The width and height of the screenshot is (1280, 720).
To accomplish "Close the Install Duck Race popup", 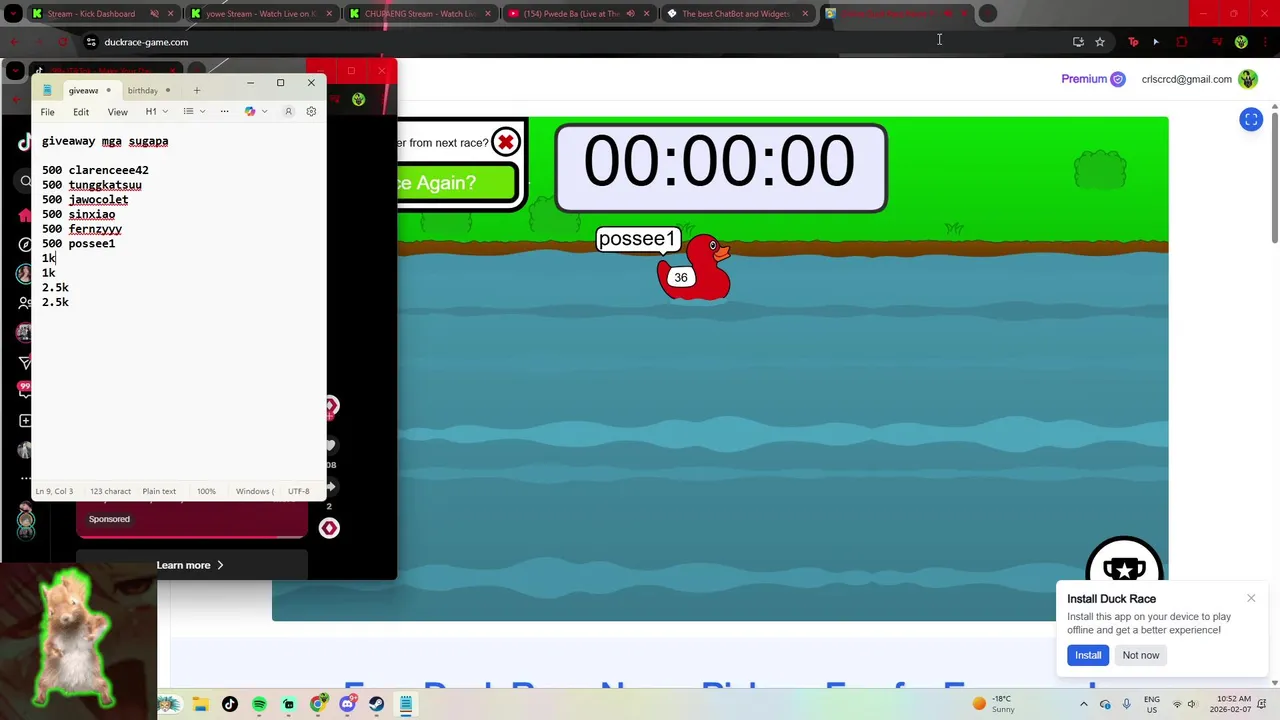I will 1251,598.
